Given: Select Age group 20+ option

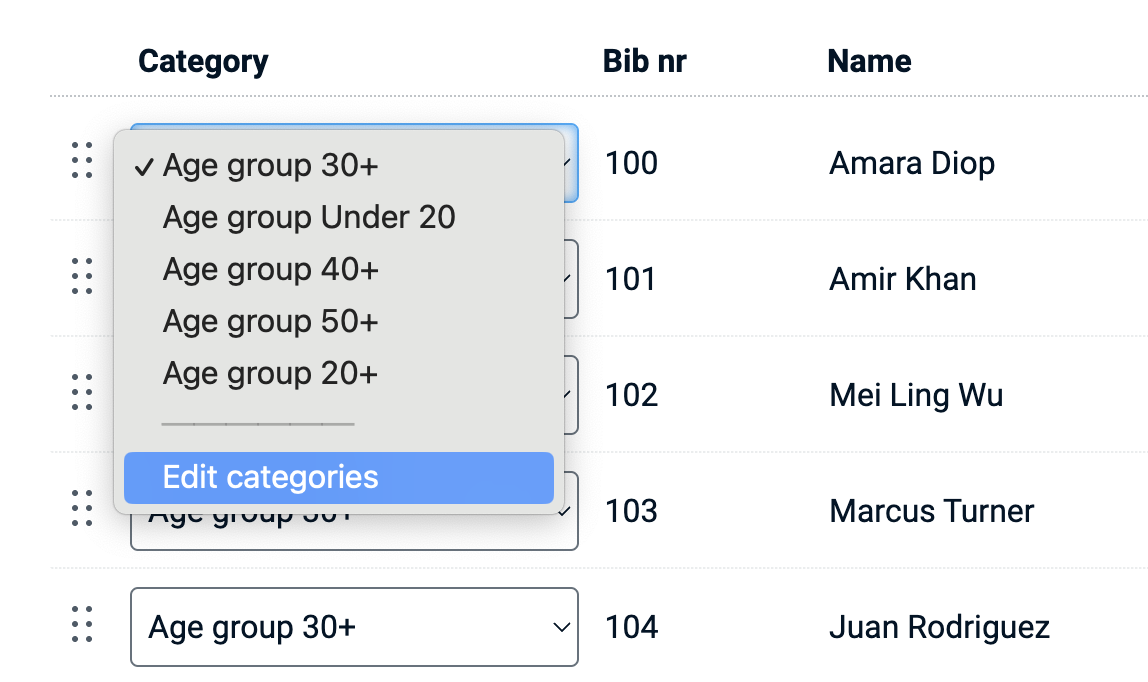Looking at the screenshot, I should [x=270, y=373].
